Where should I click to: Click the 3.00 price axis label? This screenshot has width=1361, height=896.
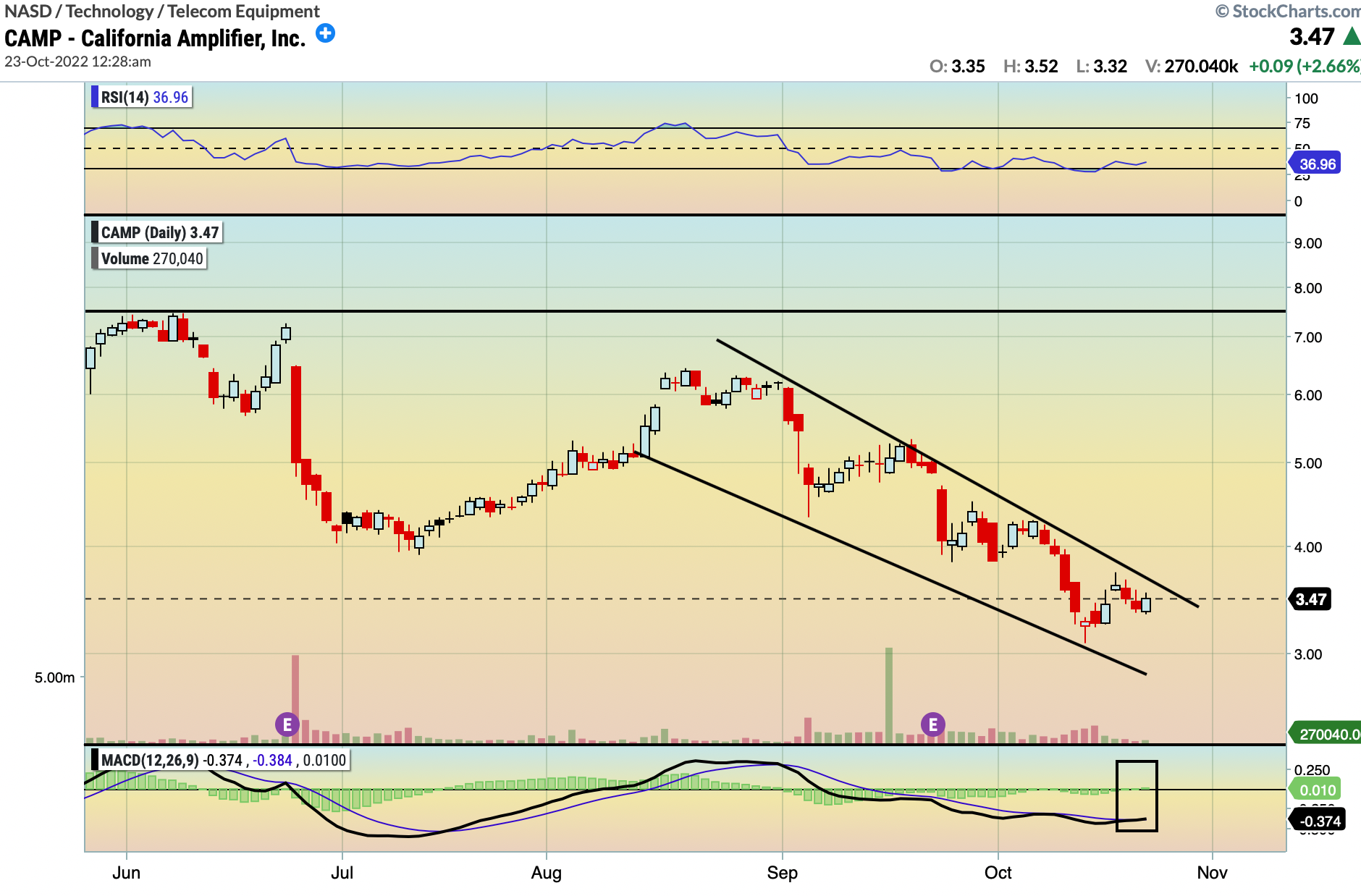[x=1308, y=654]
